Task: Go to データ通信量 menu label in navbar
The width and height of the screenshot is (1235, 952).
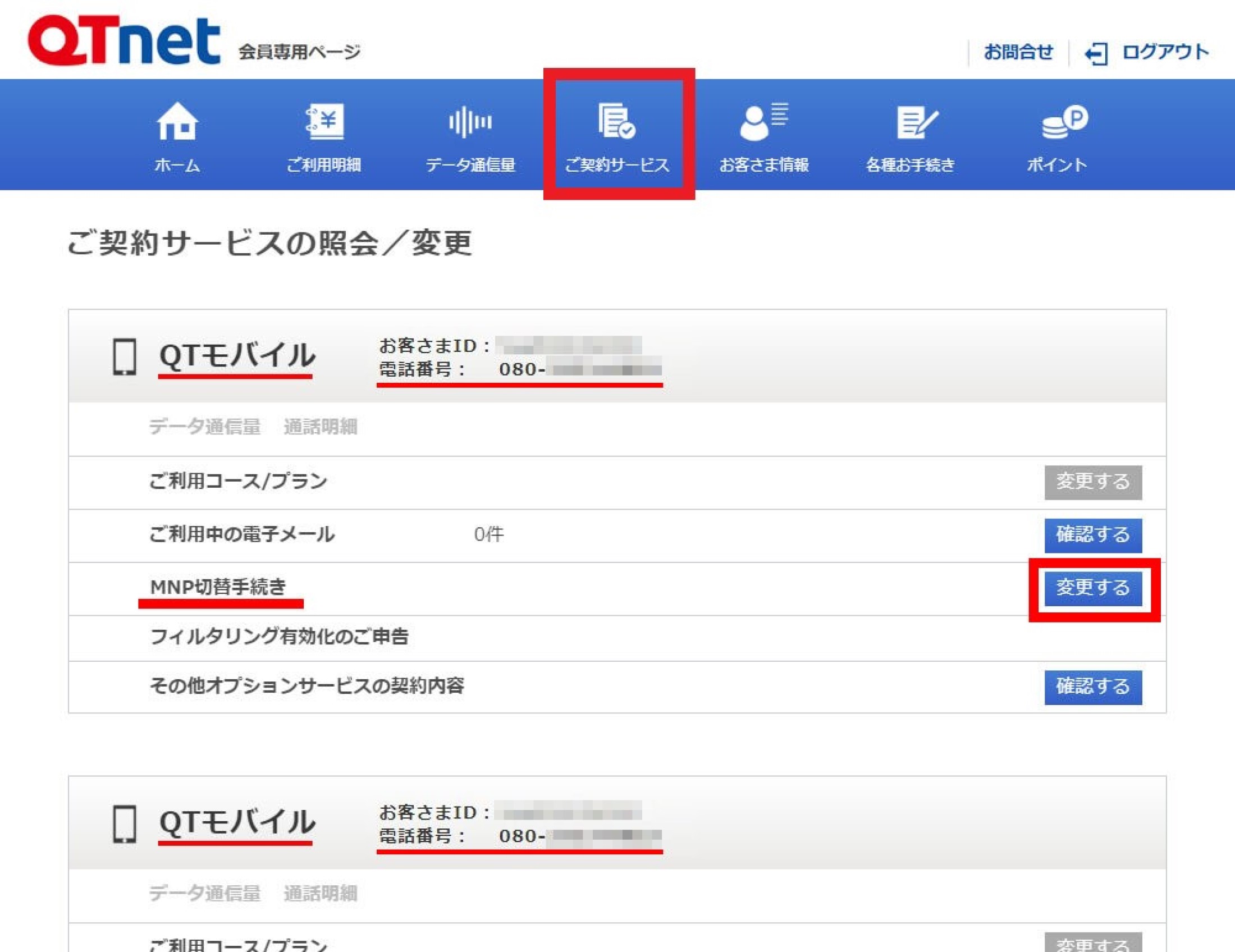Action: 470,165
